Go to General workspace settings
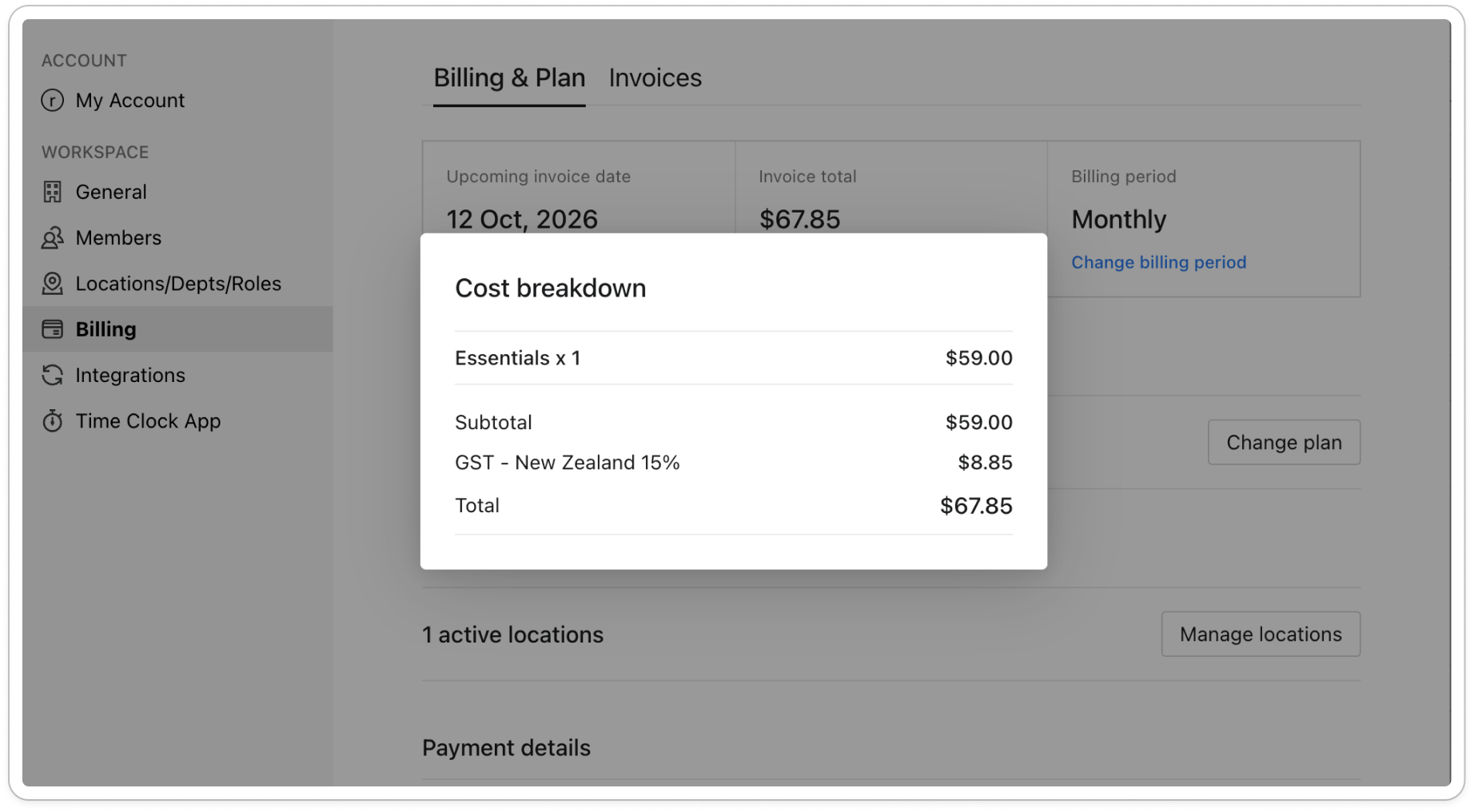1474x812 pixels. [x=177, y=192]
